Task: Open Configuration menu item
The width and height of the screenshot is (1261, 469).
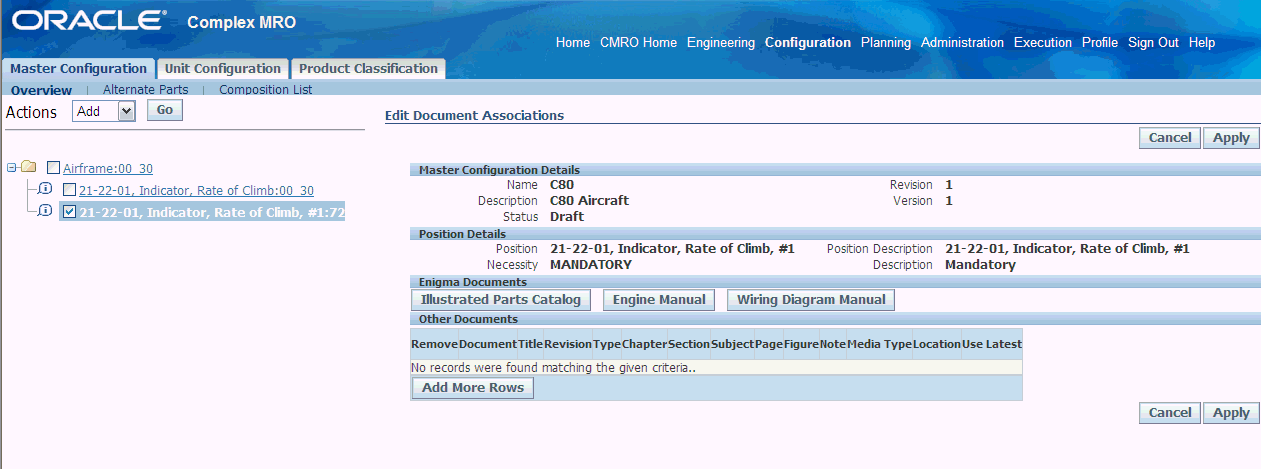Action: tap(808, 43)
